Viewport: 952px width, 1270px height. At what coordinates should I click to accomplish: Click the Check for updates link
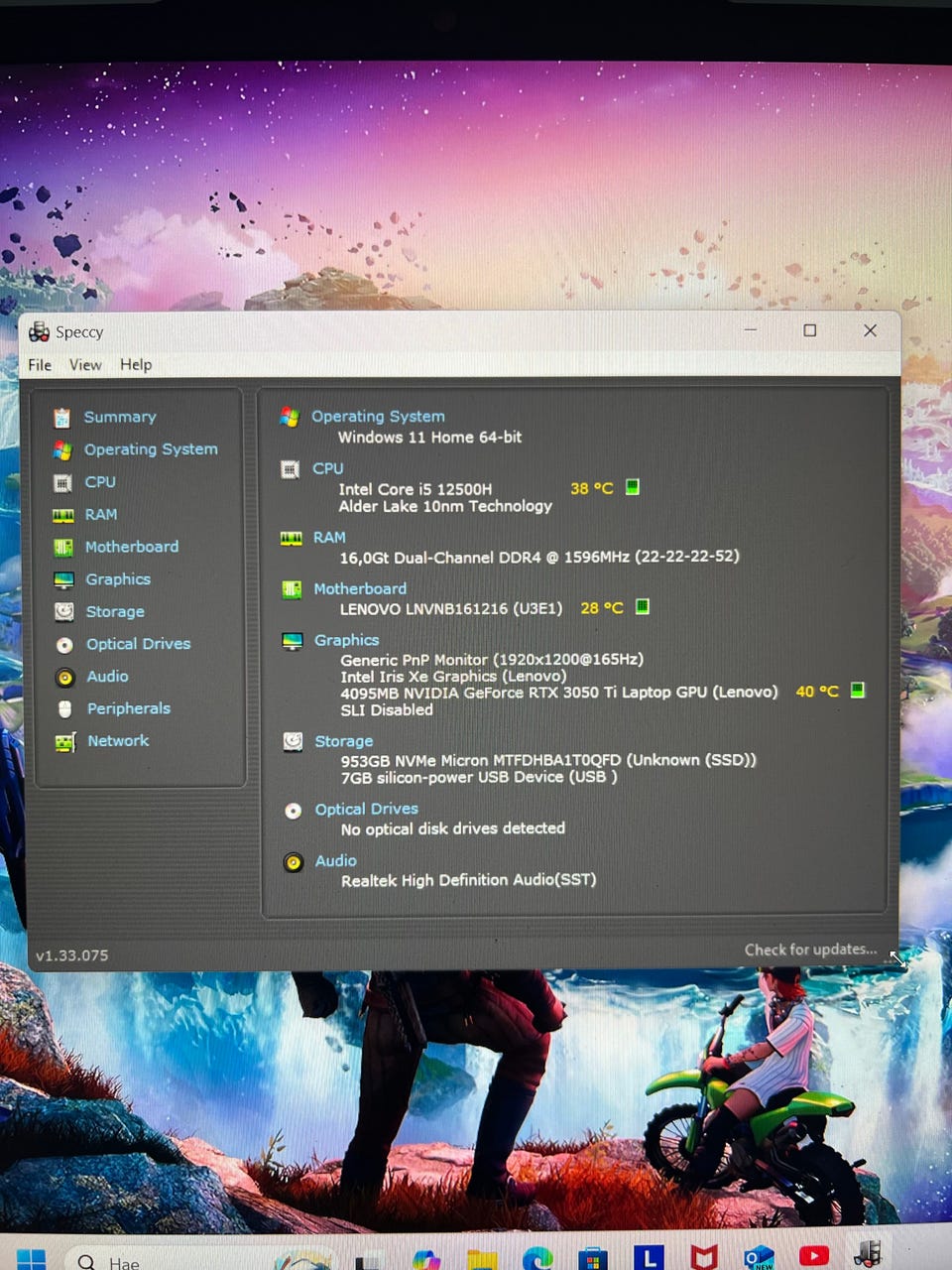810,950
